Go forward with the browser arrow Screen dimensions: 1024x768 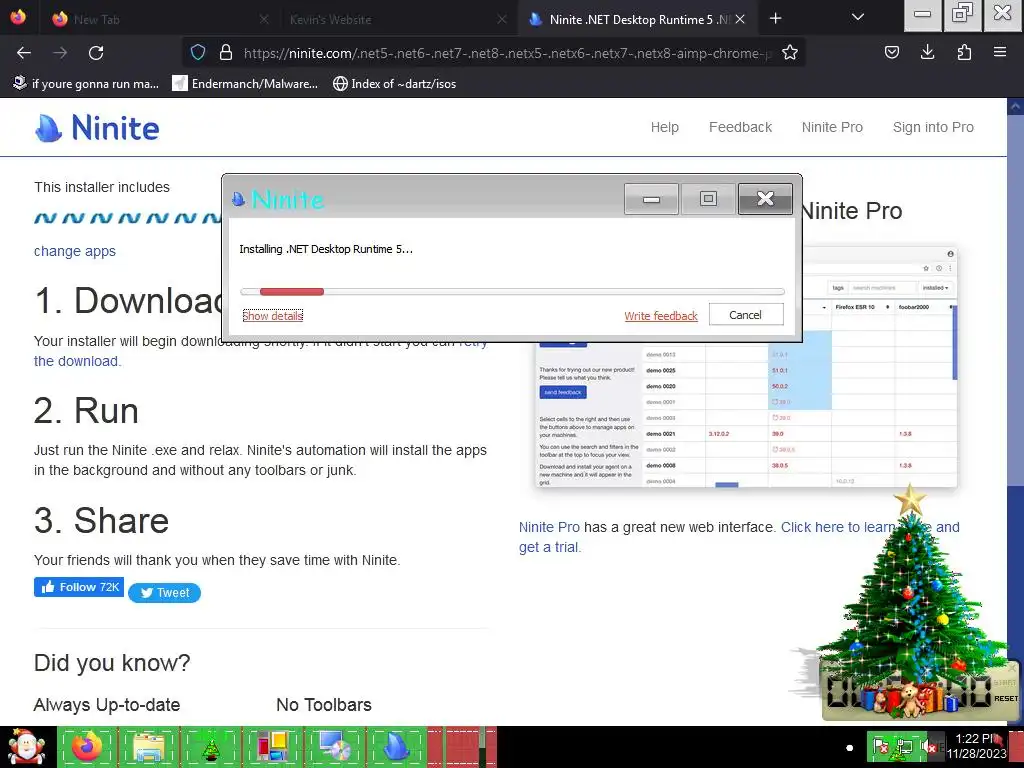pyautogui.click(x=60, y=53)
